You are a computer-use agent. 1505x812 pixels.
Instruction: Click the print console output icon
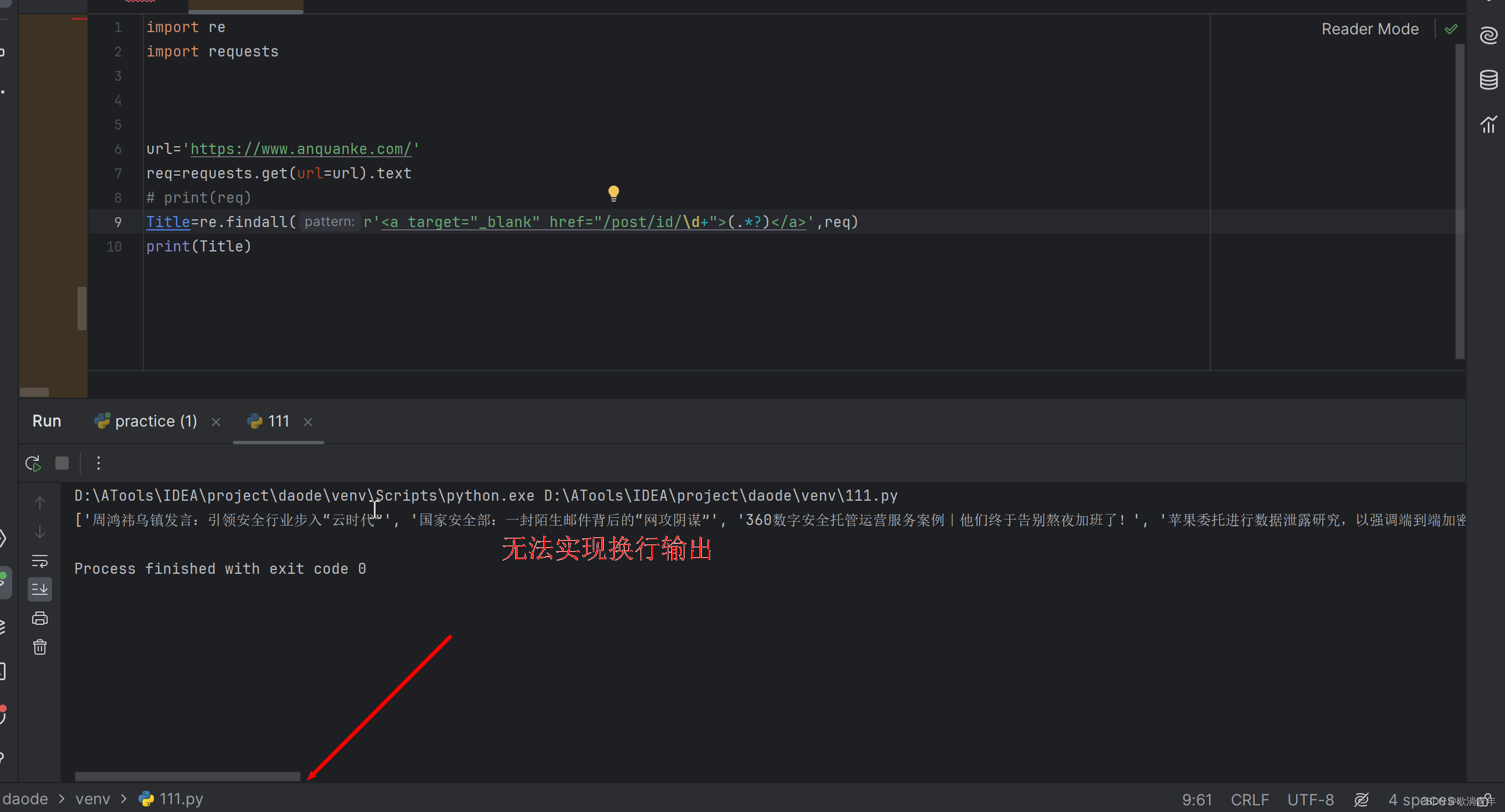click(40, 618)
